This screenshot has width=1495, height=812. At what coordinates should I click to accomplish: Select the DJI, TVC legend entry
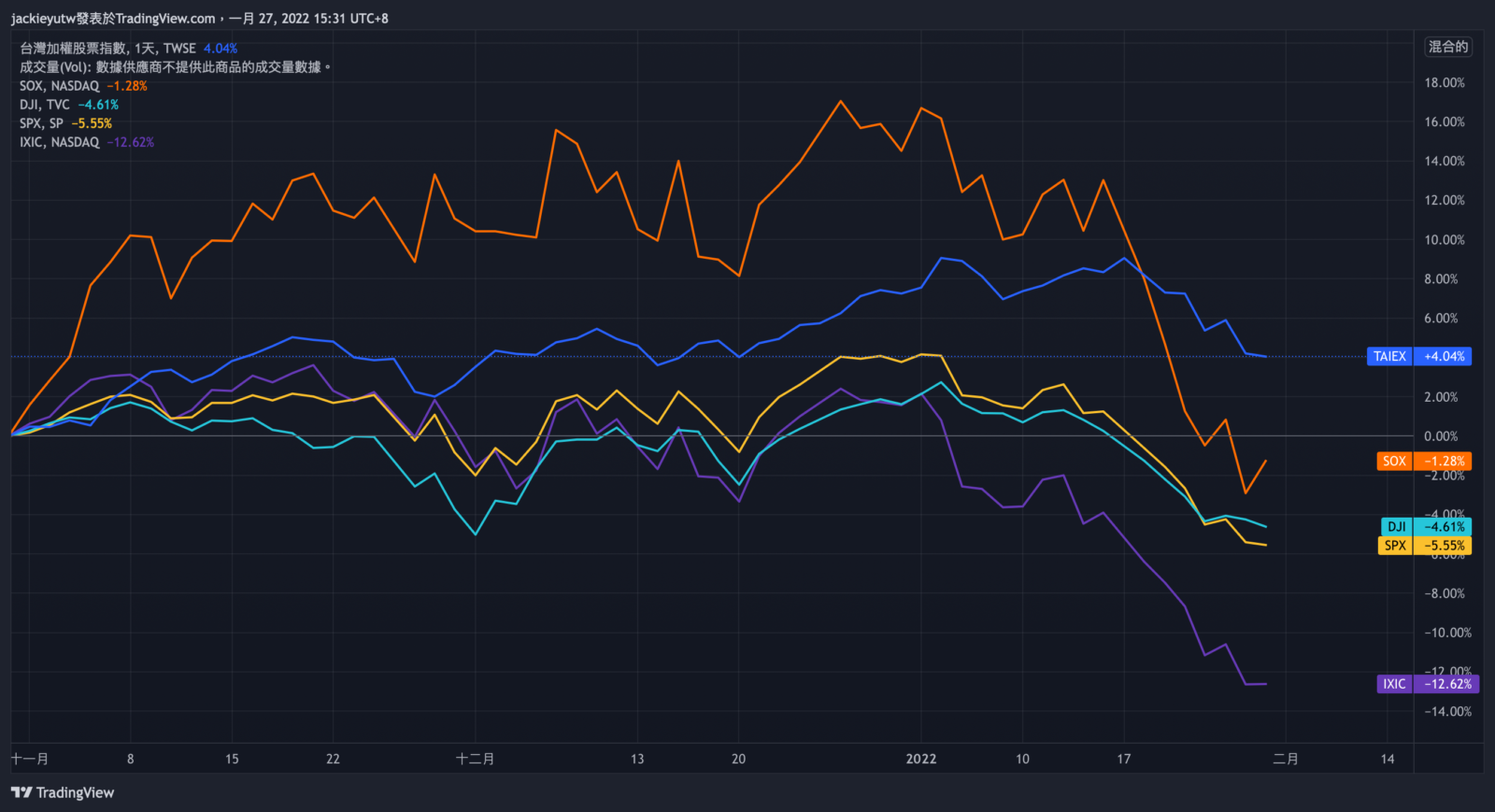pos(45,105)
